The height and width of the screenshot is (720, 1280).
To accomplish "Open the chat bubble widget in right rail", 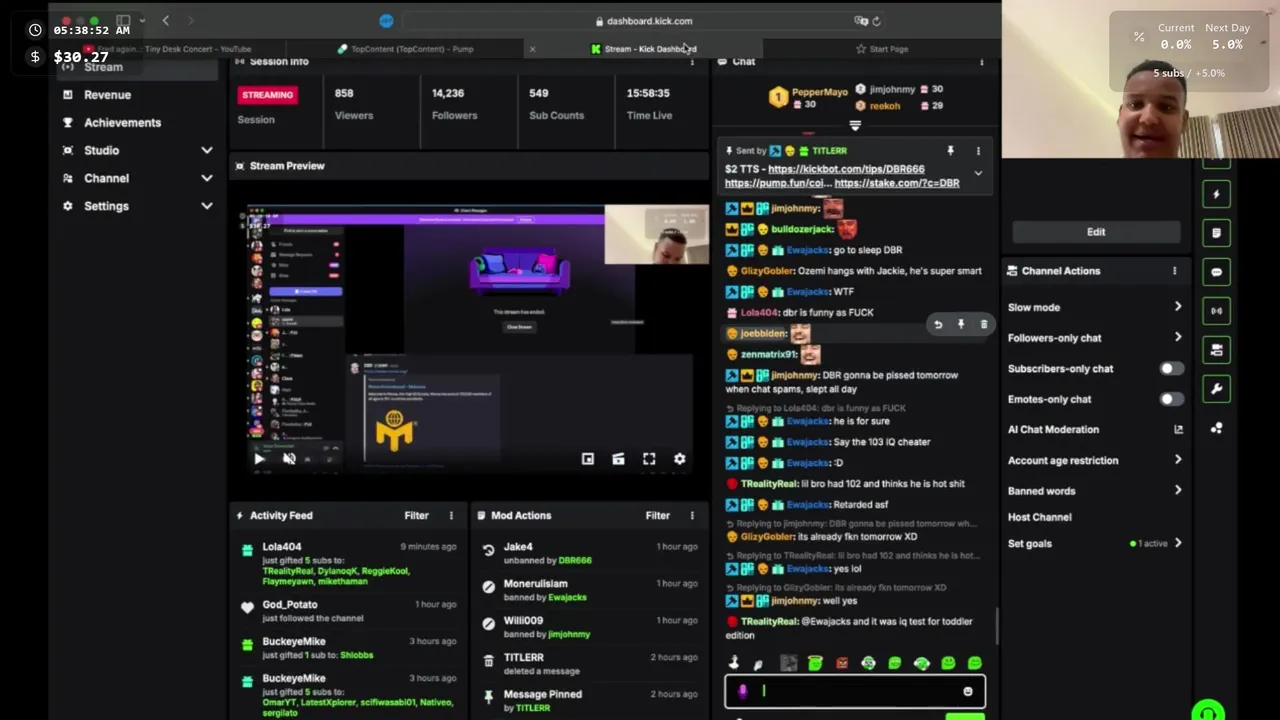I will pos(1216,272).
